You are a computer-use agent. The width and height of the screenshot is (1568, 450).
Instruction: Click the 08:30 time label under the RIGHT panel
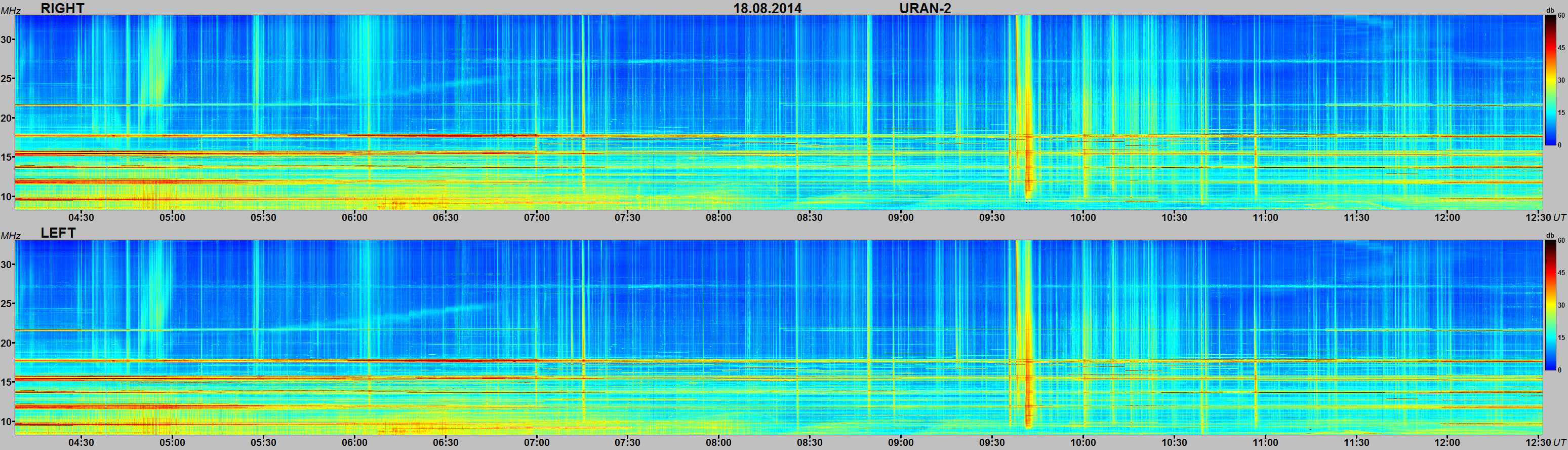(x=810, y=218)
